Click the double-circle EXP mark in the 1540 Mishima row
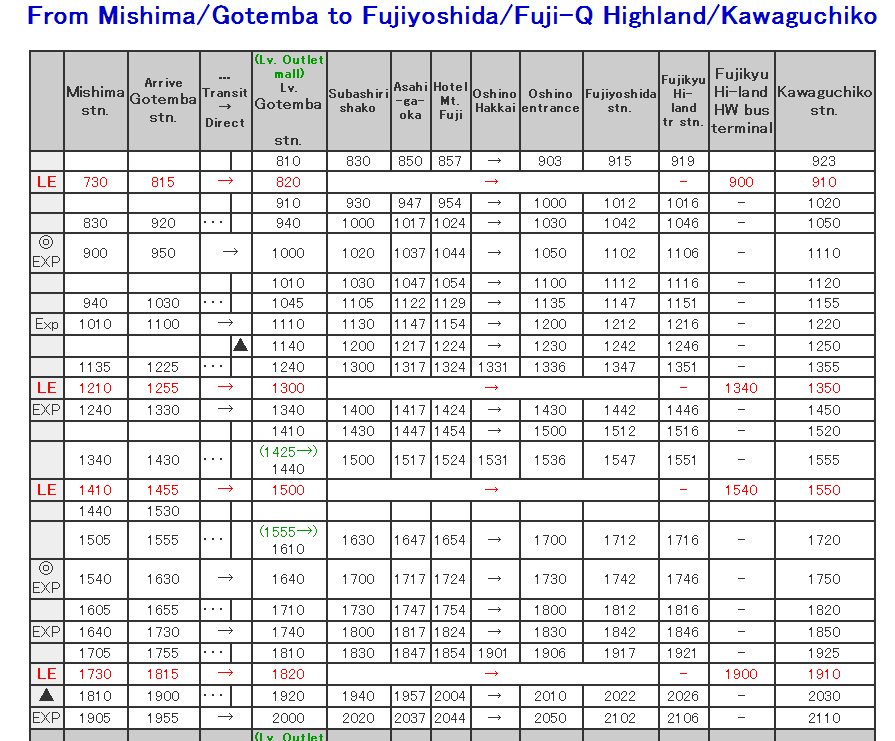Viewport: 895px width, 741px height. (x=46, y=578)
